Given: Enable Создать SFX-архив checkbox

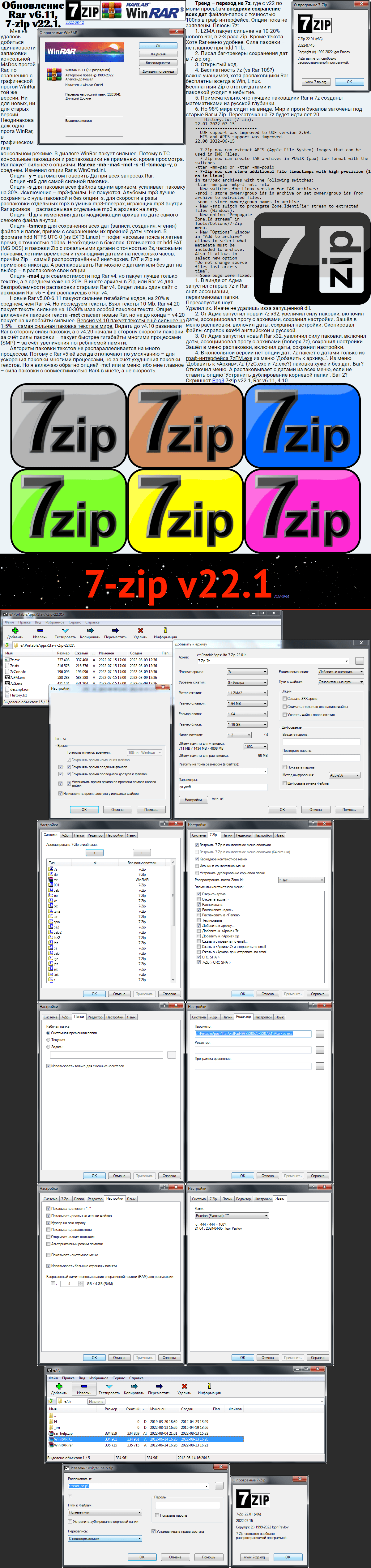Looking at the screenshot, I should point(285,699).
